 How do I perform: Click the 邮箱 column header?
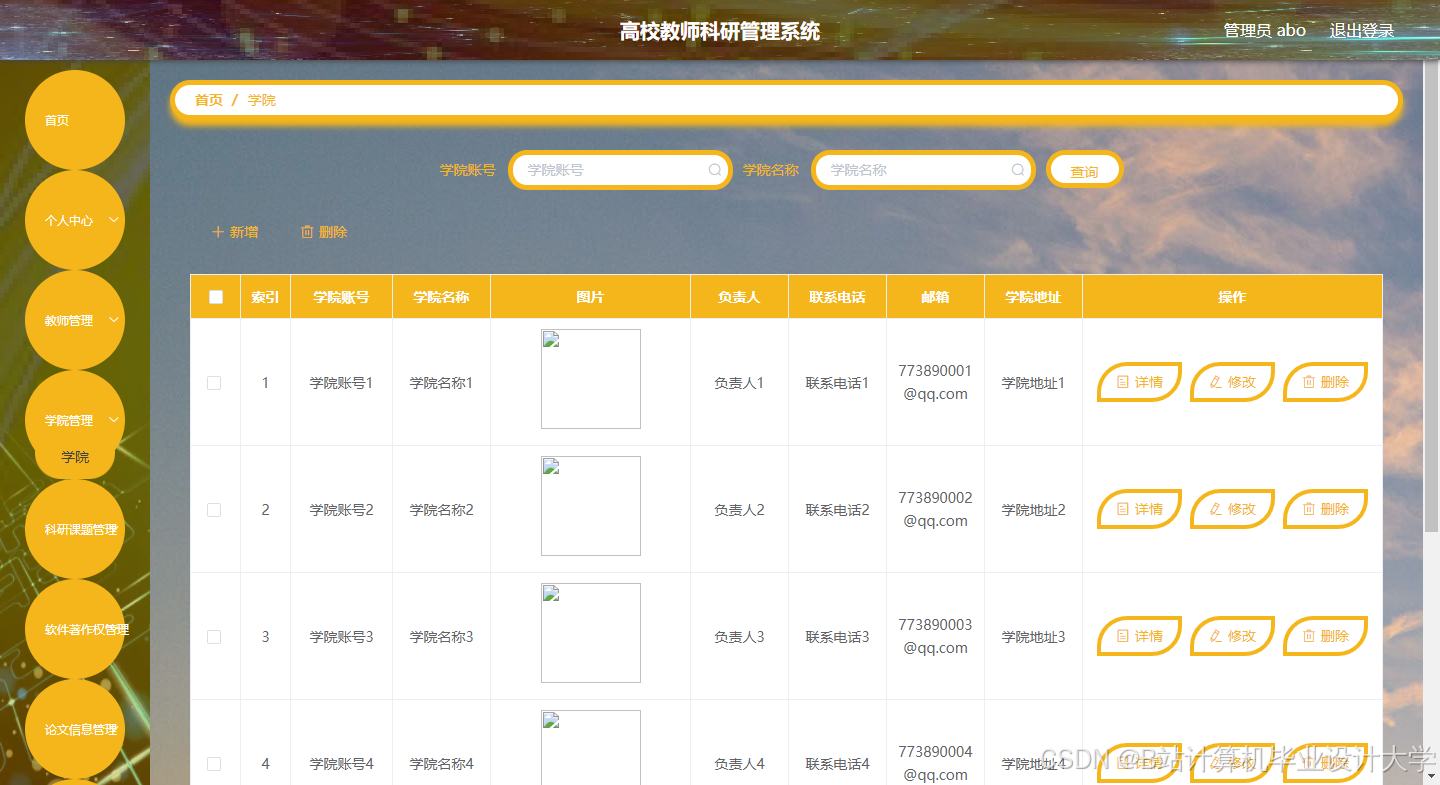[x=935, y=297]
